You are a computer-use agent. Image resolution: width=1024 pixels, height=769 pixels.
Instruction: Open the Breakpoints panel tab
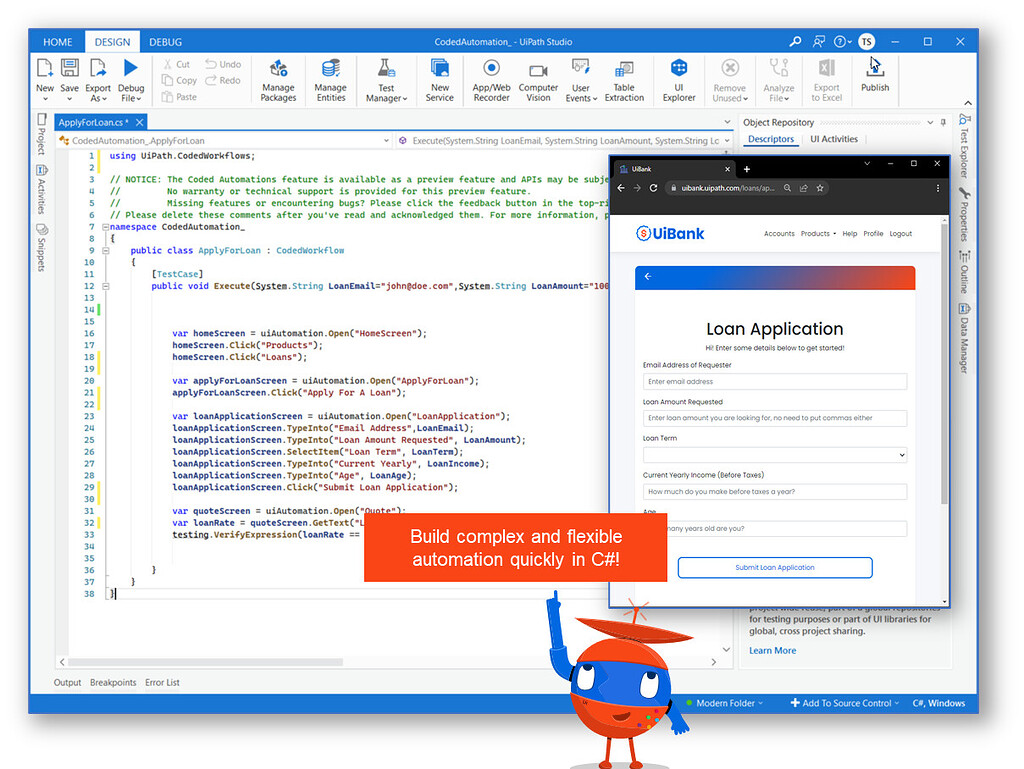tap(113, 682)
